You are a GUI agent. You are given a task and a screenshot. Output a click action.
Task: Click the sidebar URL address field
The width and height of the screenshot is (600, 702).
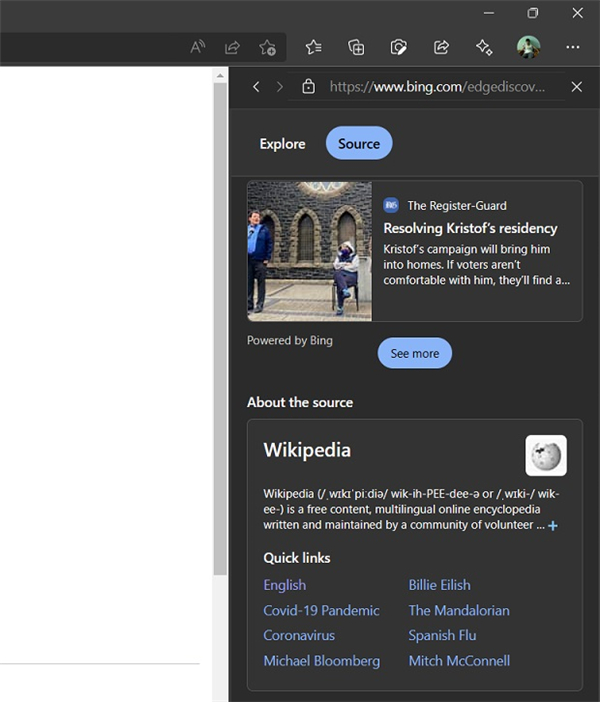[x=439, y=87]
